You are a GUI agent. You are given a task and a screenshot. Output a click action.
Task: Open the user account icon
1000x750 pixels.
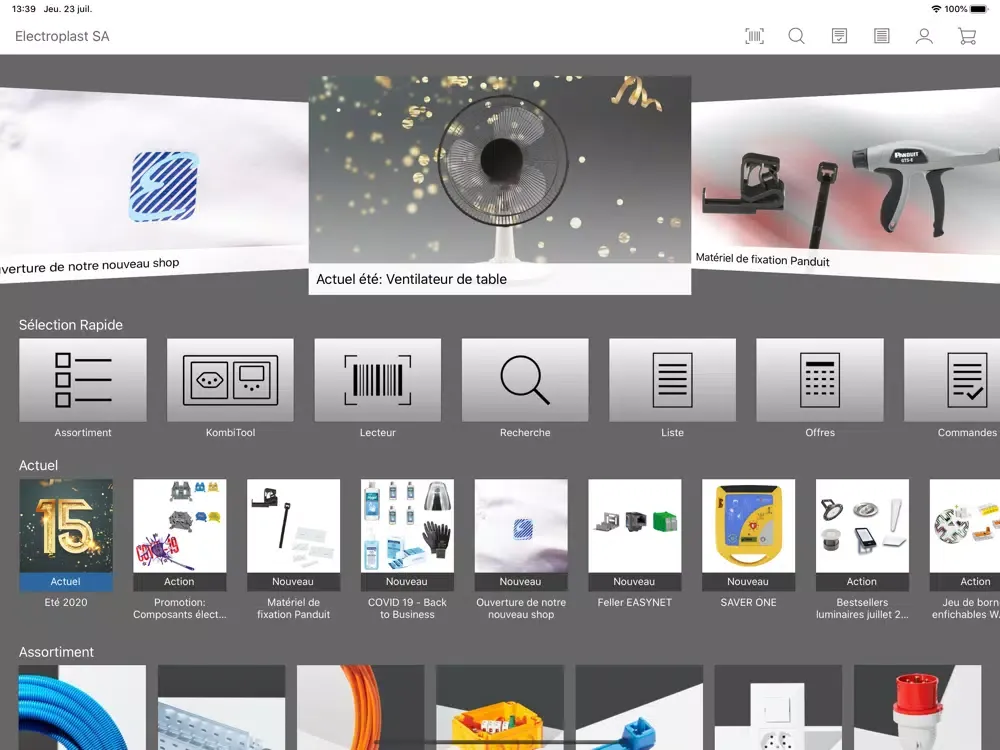tap(924, 36)
